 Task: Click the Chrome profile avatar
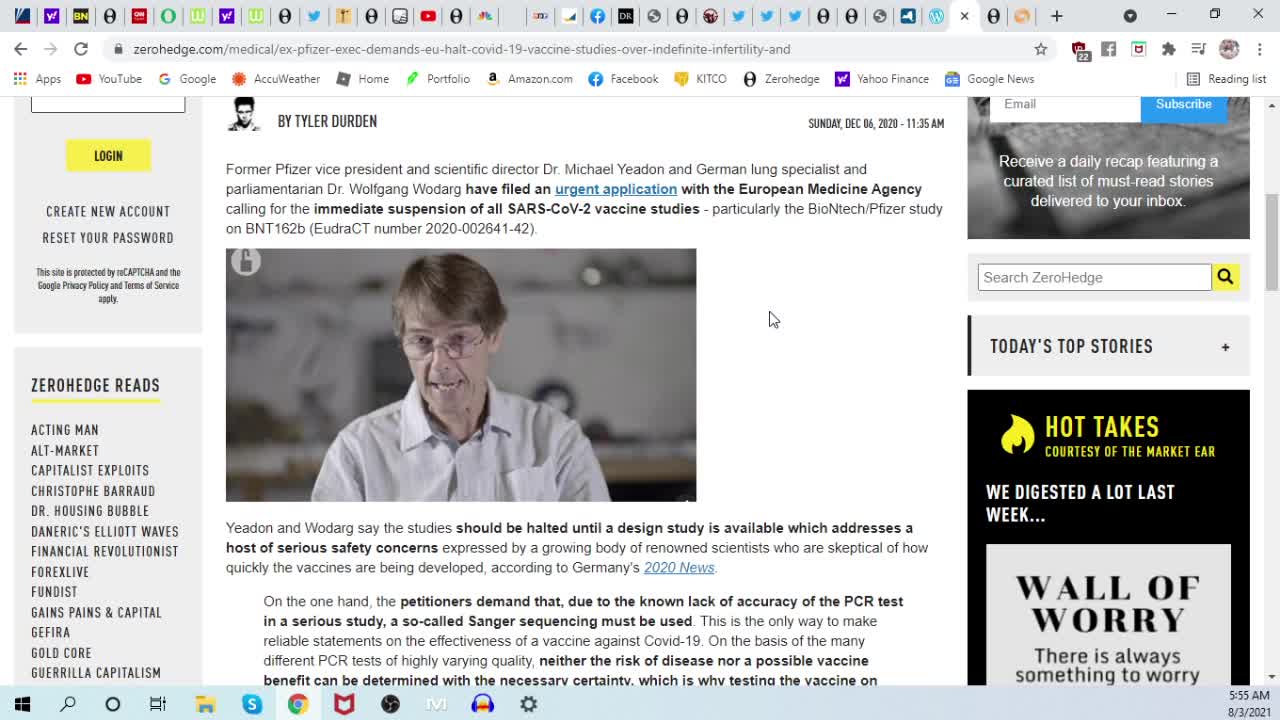coord(1229,49)
